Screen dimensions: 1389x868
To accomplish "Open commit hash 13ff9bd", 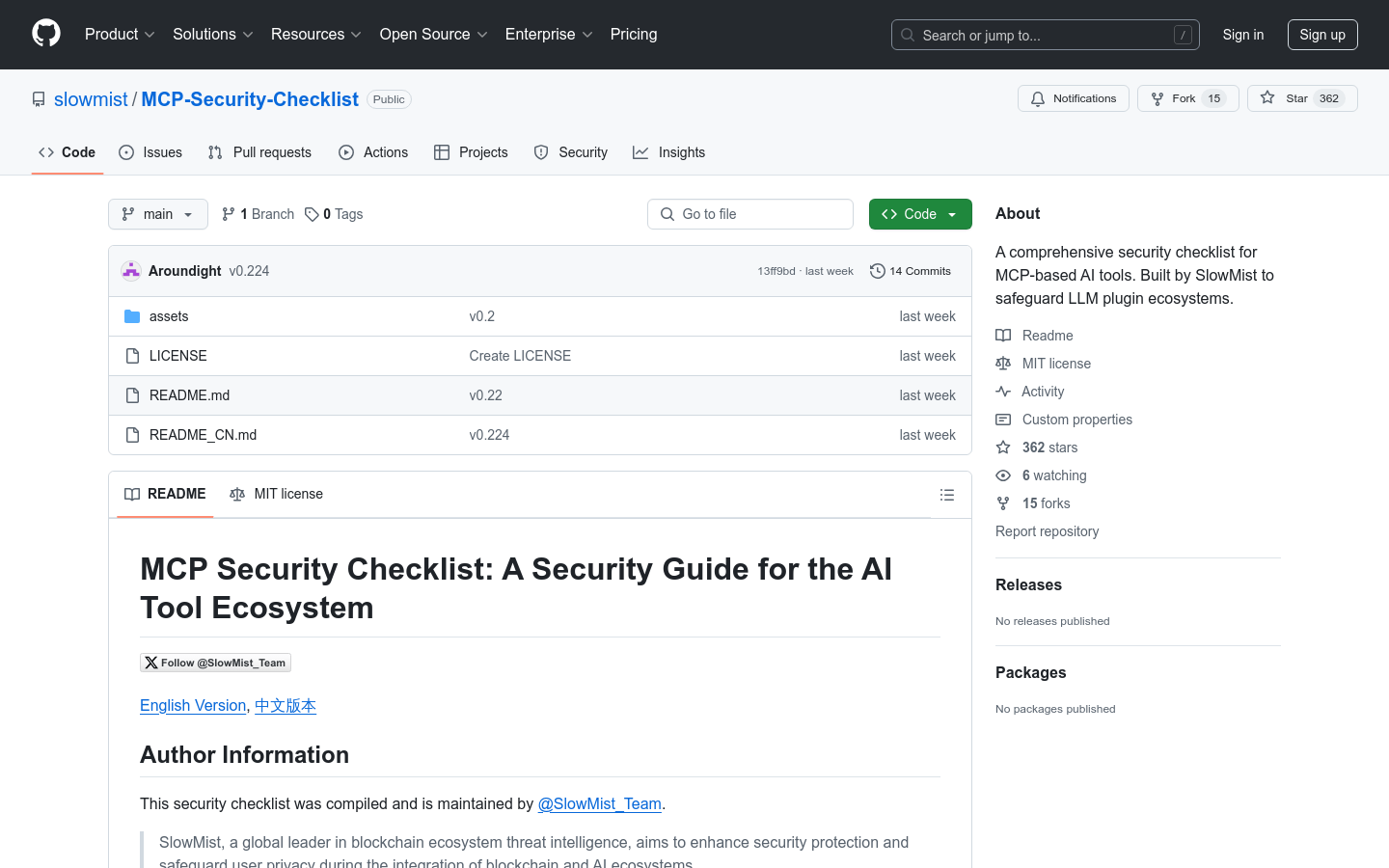I will pyautogui.click(x=776, y=271).
